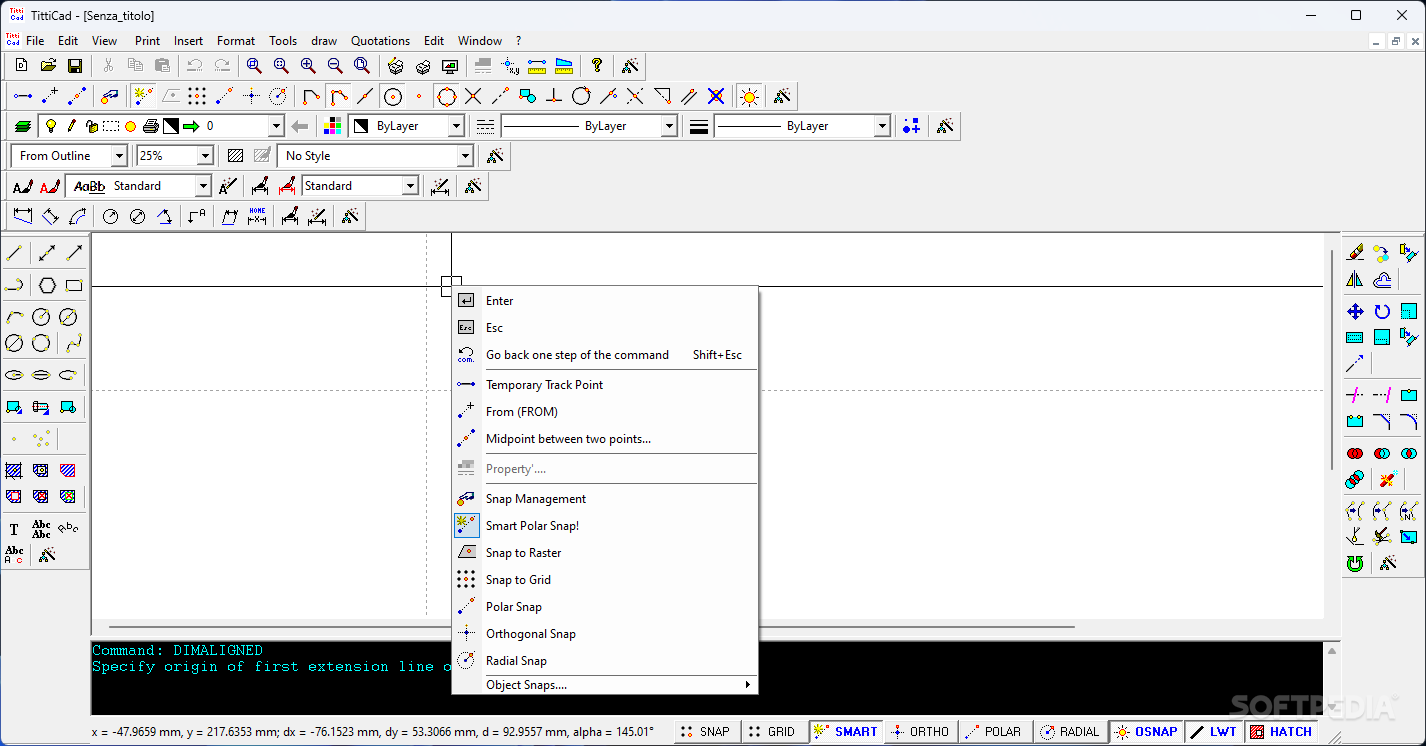Expand 'Object Snaps....' submenu
1426x746 pixels.
(605, 685)
